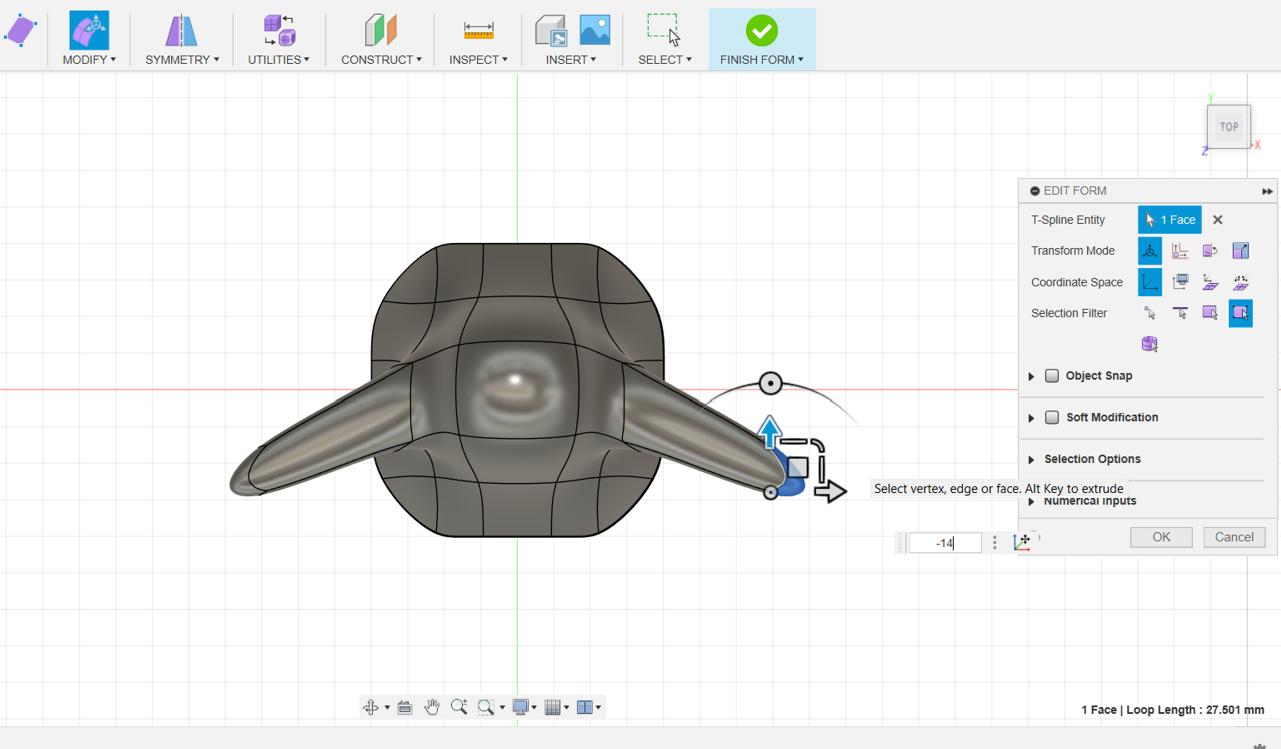Collapse the Edit Form panel header
1281x749 pixels.
[1035, 191]
